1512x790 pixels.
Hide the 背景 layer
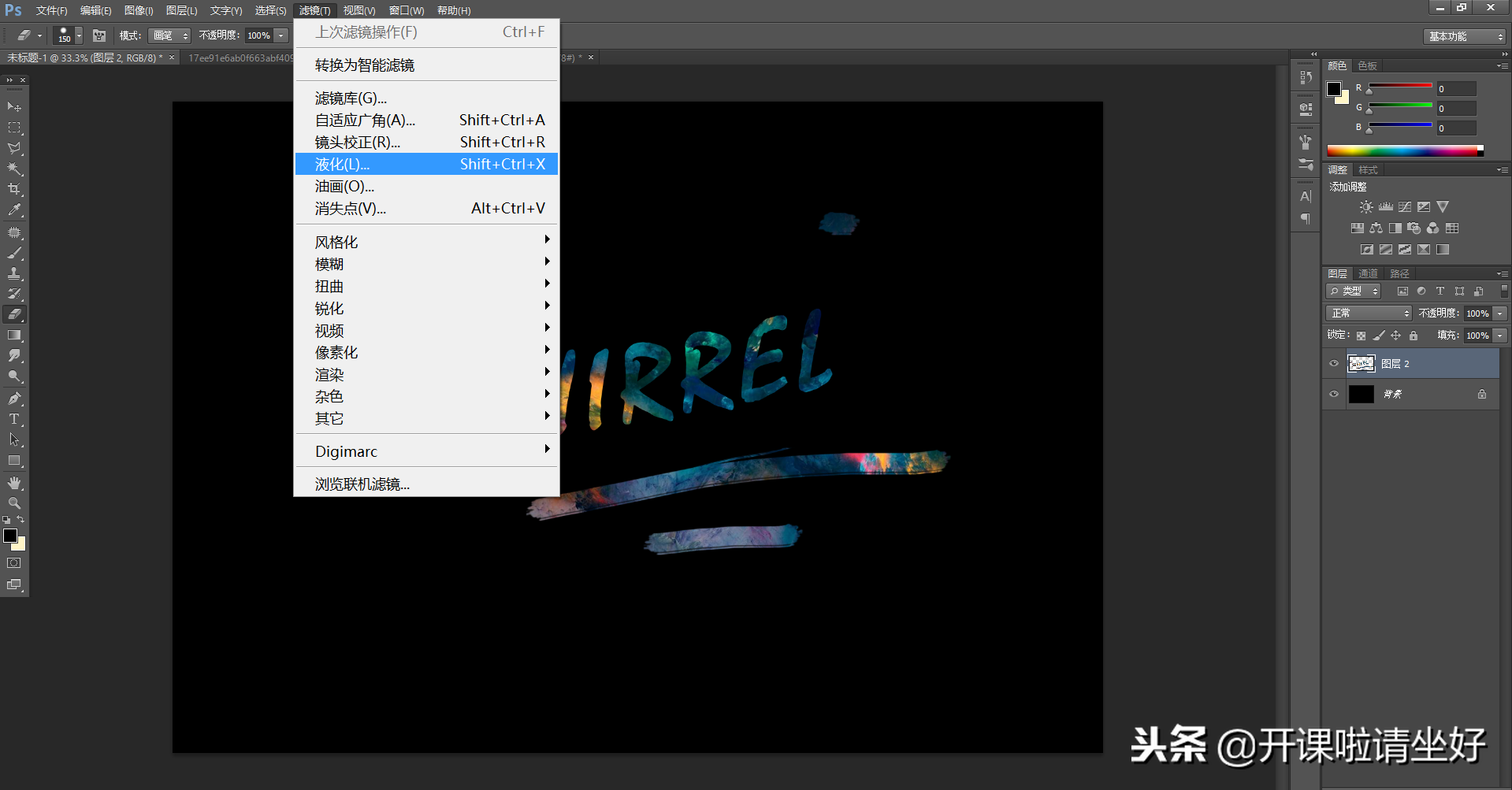point(1334,394)
